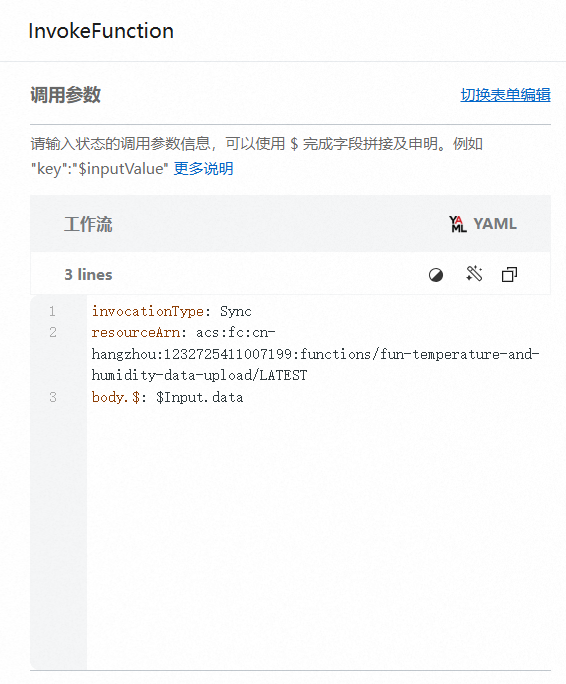Click the hangzhou account ID function path line
This screenshot has width=566, height=684.
[315, 354]
